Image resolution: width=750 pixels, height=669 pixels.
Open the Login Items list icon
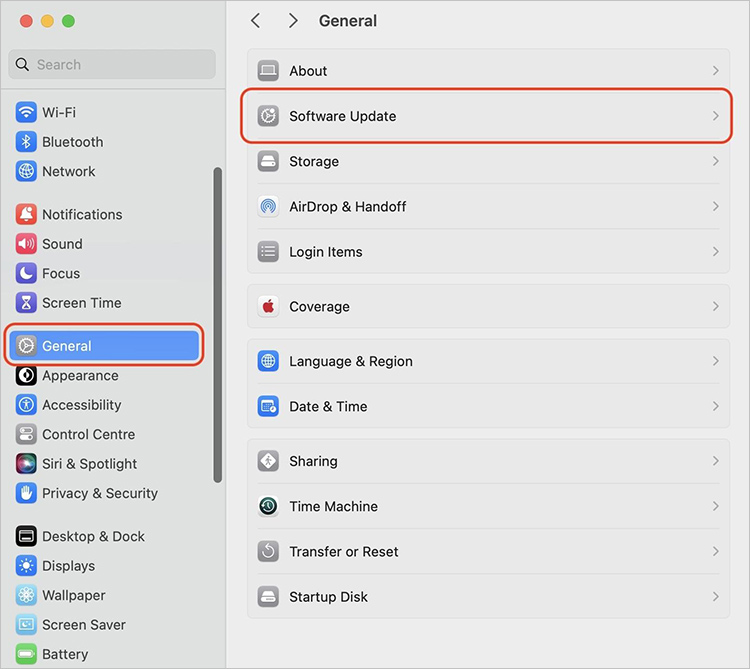click(x=268, y=252)
